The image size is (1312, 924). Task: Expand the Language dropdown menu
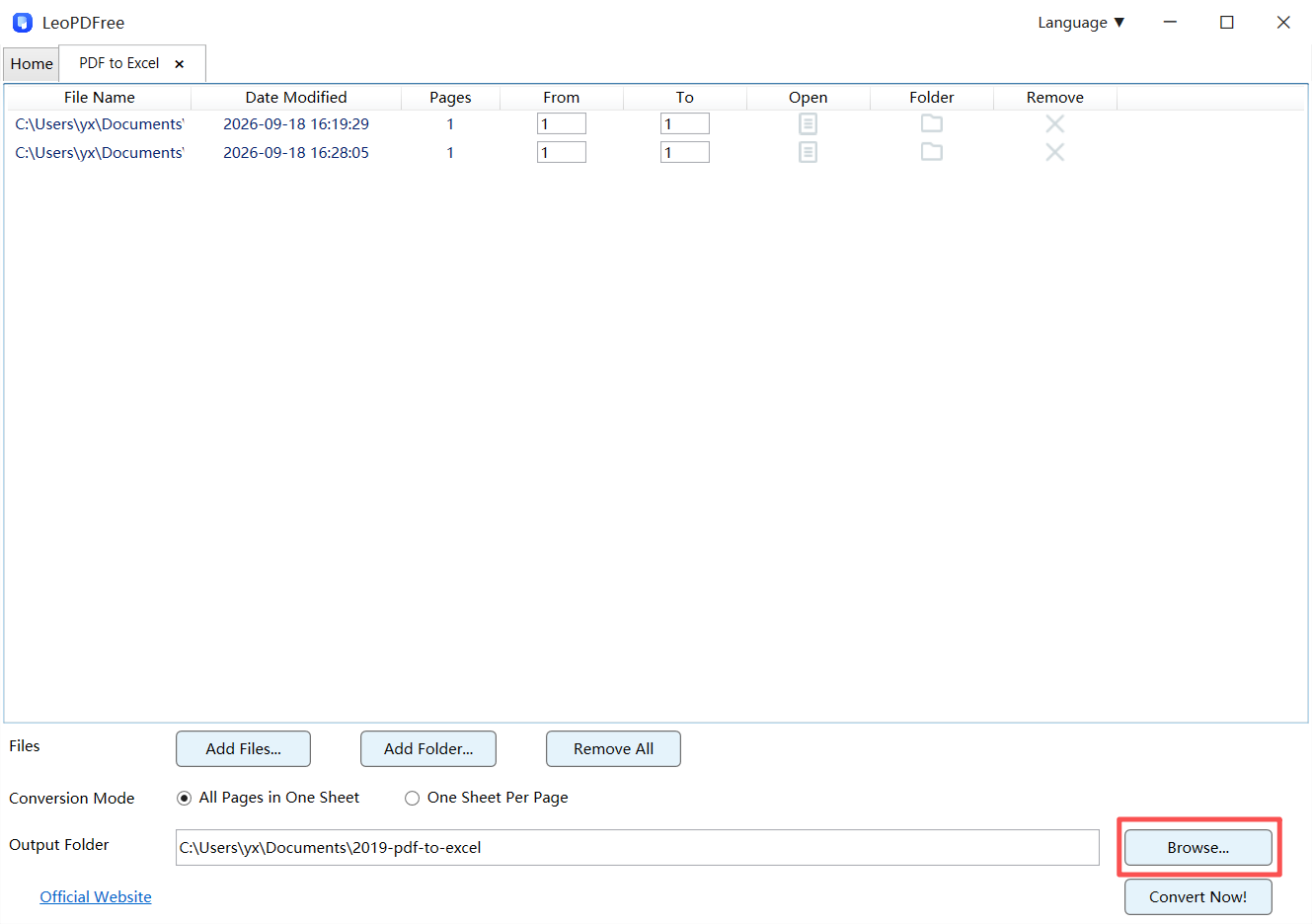click(1081, 22)
